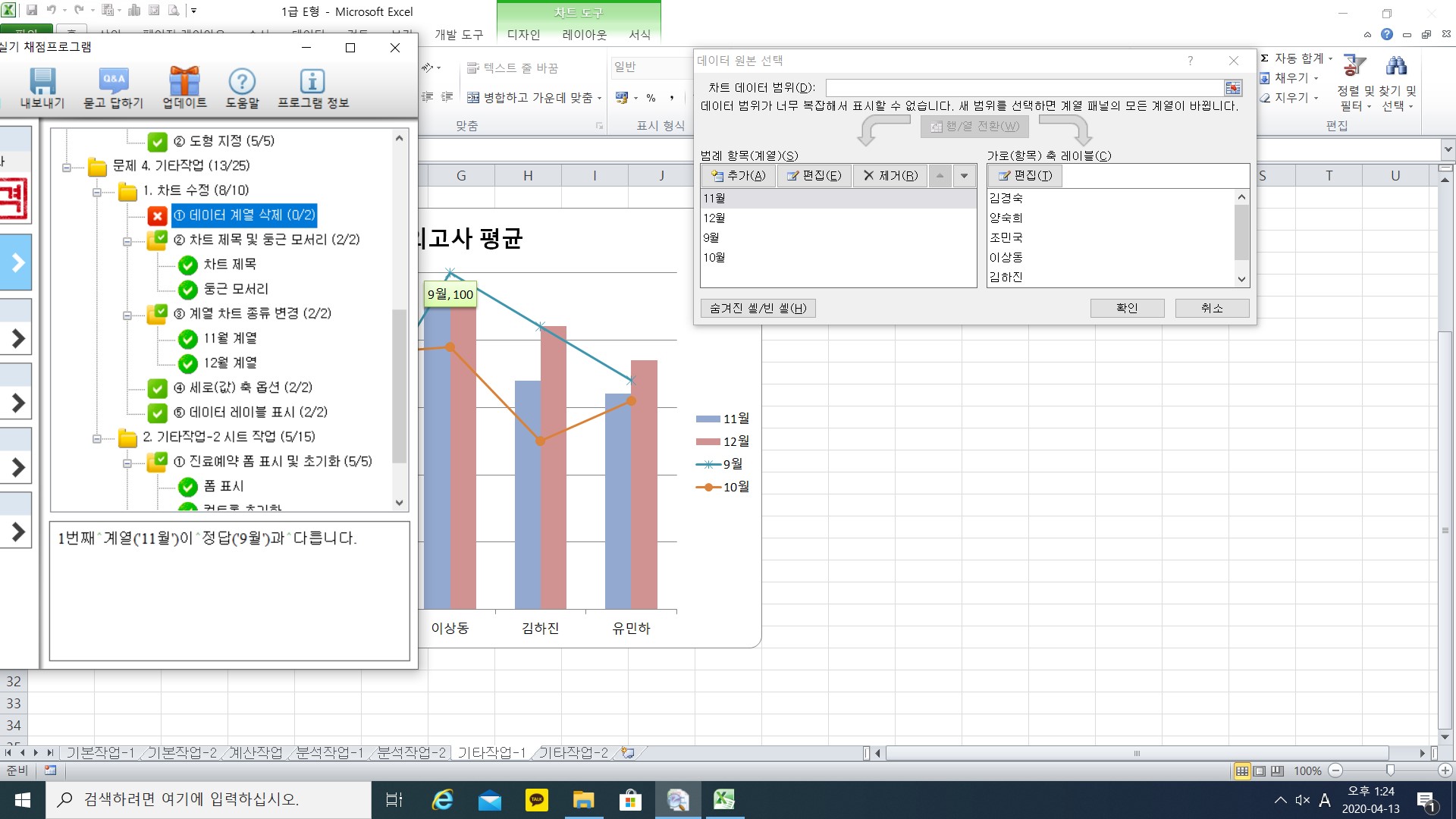Move the series down with the arrow button
1456x819 pixels.
tap(964, 176)
